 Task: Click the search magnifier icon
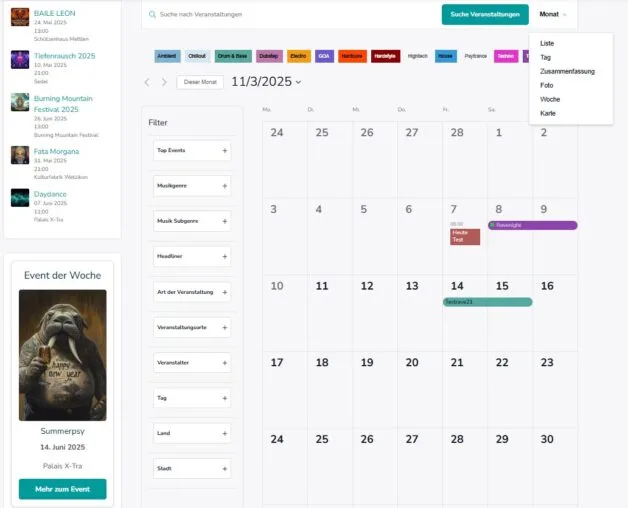tap(152, 14)
